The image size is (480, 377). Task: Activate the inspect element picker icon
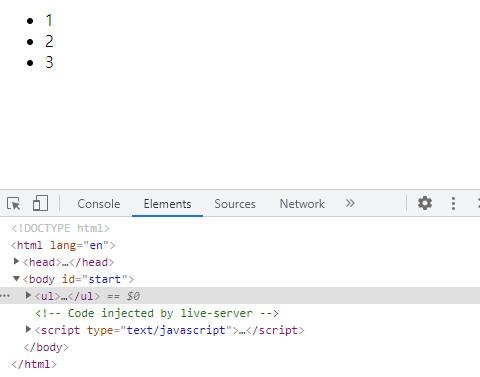14,203
